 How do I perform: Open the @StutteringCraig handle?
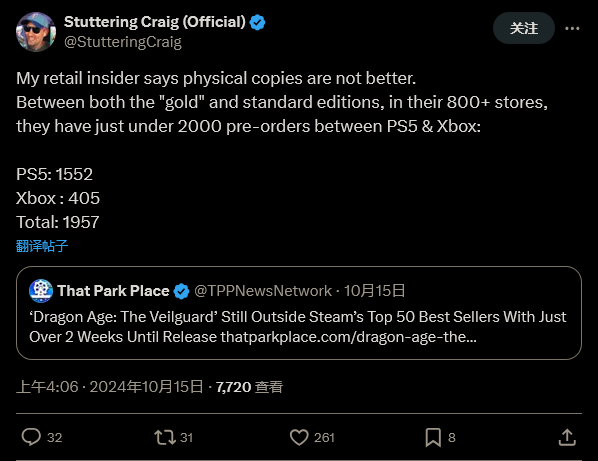tap(123, 42)
